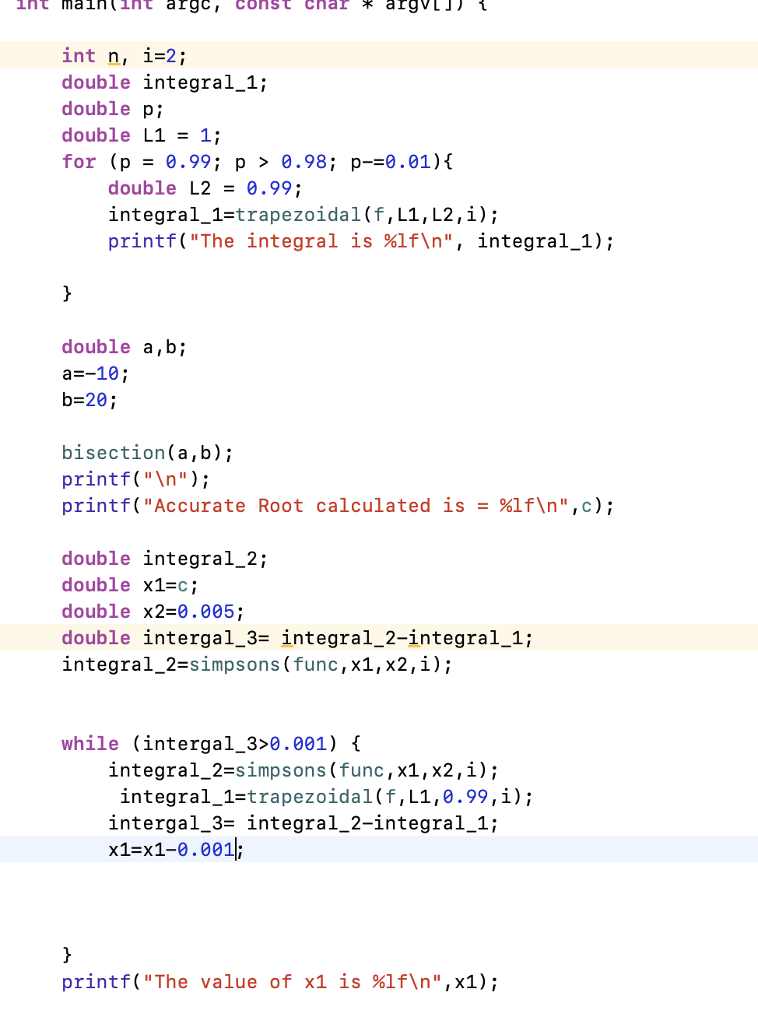Viewport: 758px width, 1024px height.
Task: Click the 'b=20;' assignment
Action: click(89, 400)
